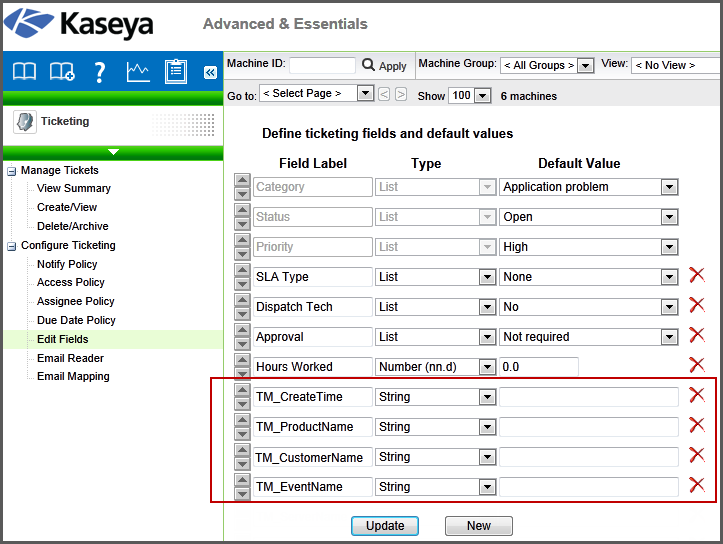This screenshot has height=544, width=723.
Task: Click the Update button
Action: tap(384, 526)
